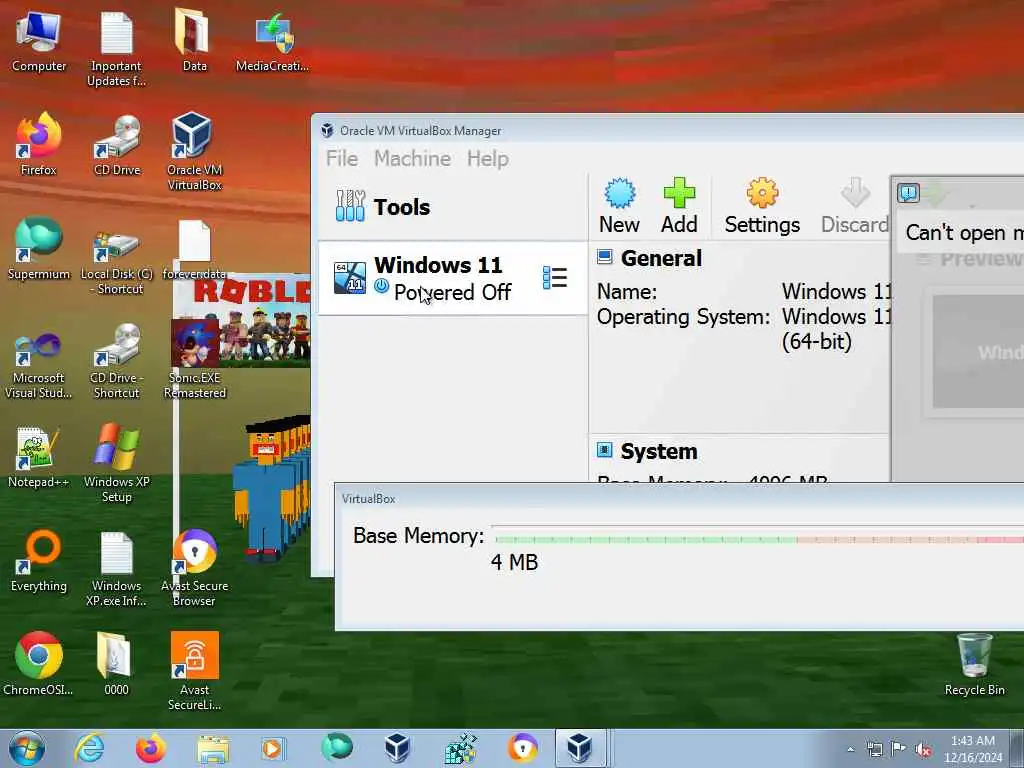Viewport: 1024px width, 768px height.
Task: Open Windows 11 machine tools list menu
Action: [x=554, y=278]
